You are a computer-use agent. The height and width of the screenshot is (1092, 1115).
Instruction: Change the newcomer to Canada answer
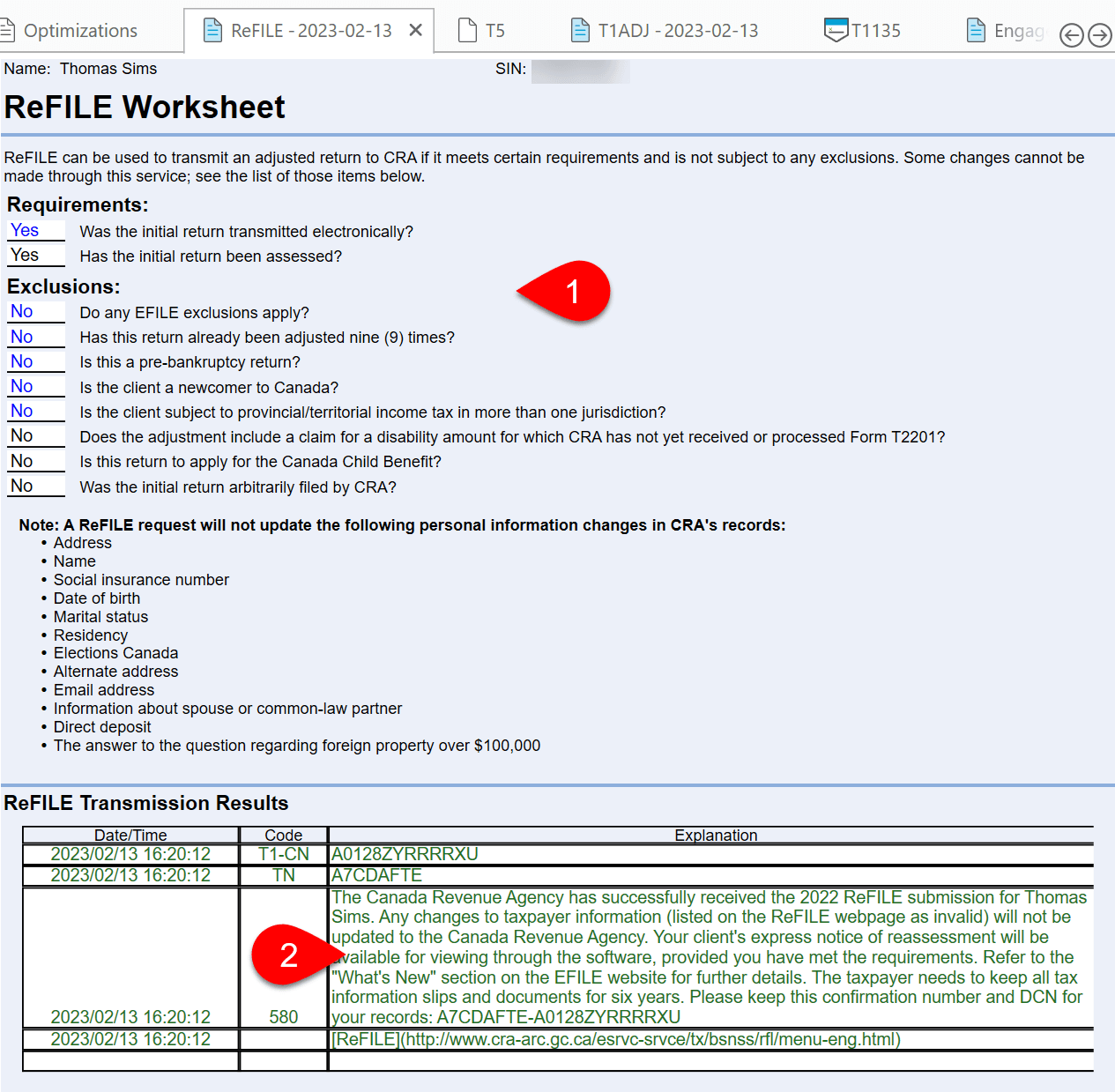(x=36, y=386)
